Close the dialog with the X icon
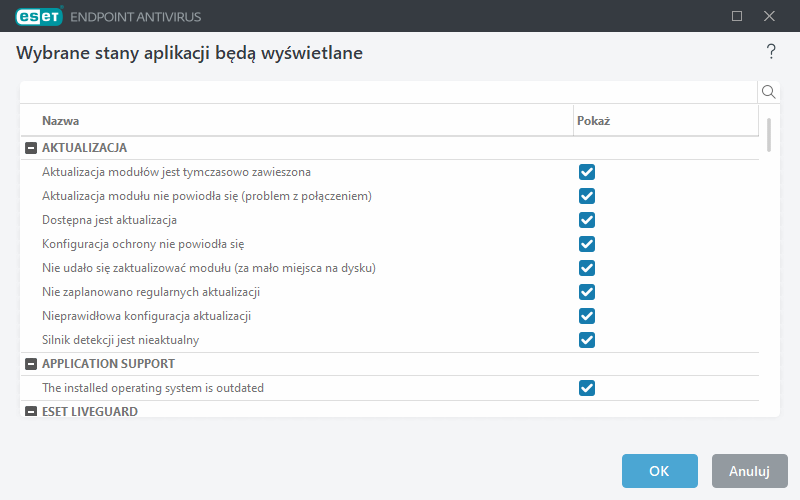Image resolution: width=800 pixels, height=500 pixels. [x=769, y=16]
